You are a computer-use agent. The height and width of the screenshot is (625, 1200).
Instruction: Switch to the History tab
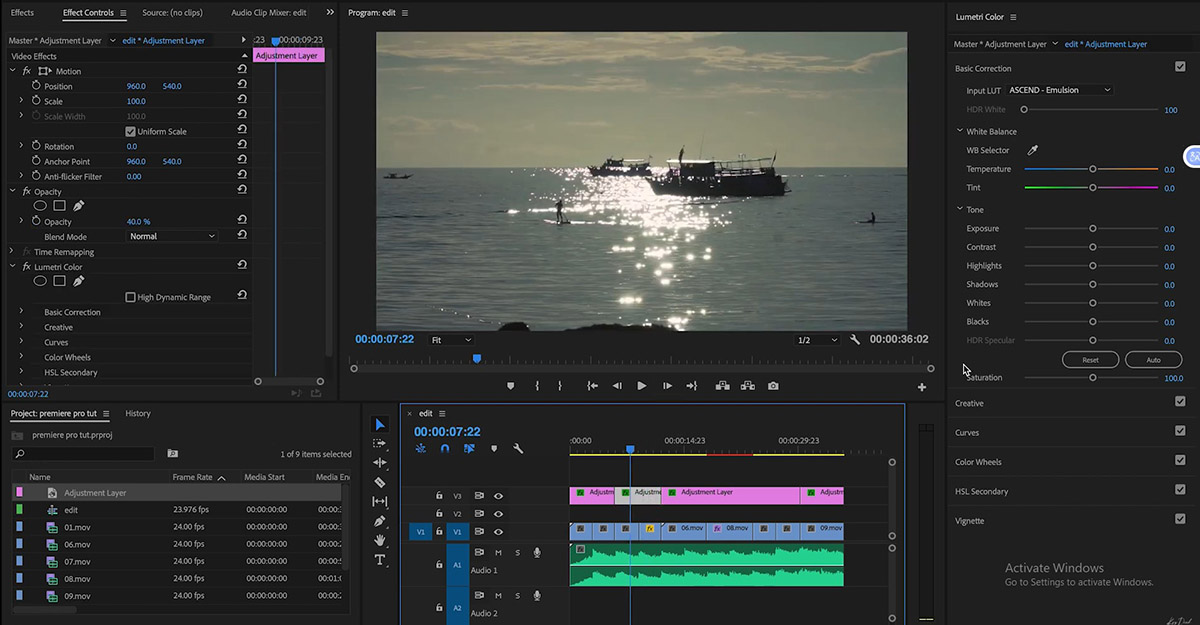pyautogui.click(x=138, y=413)
